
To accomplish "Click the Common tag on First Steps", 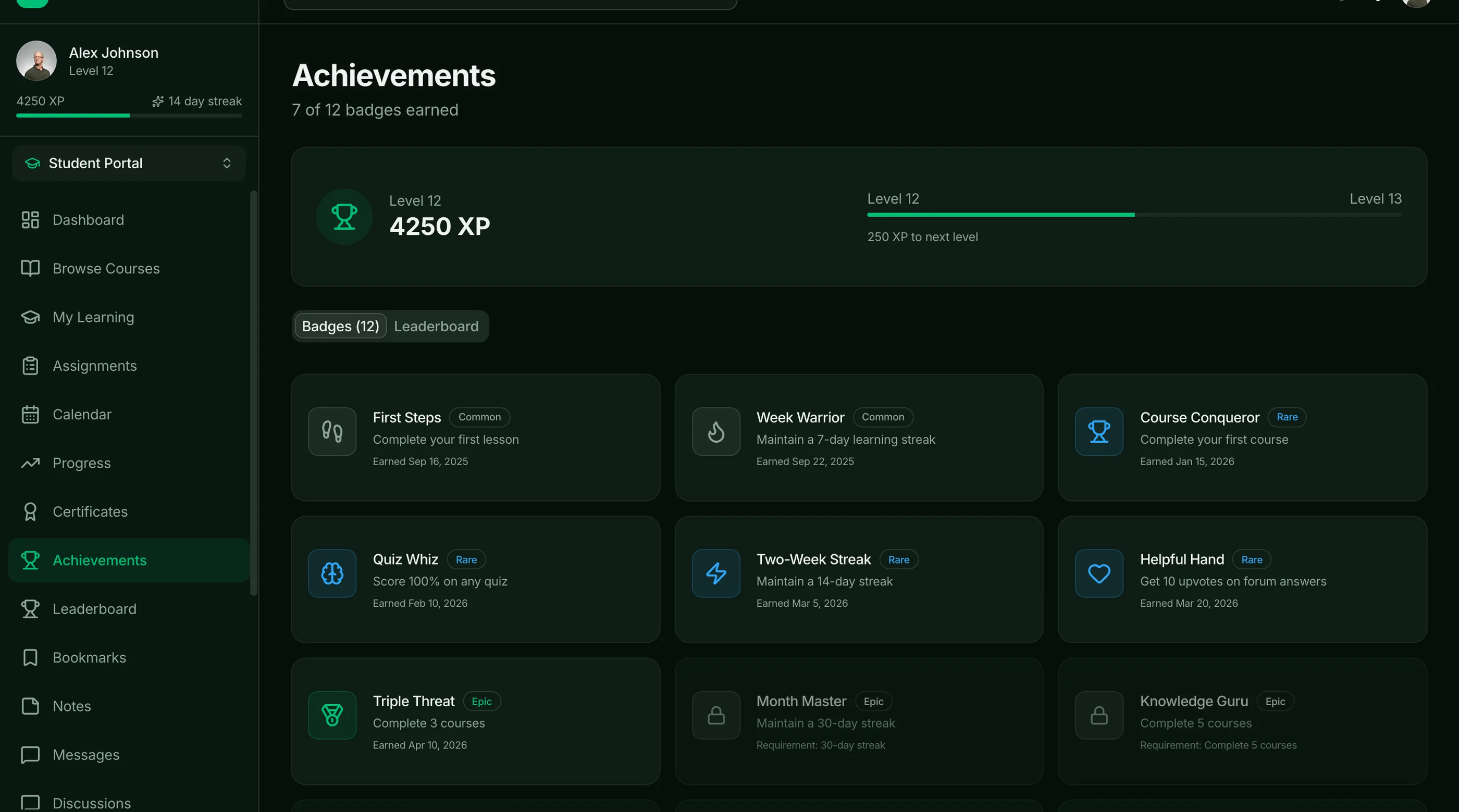I will point(479,417).
